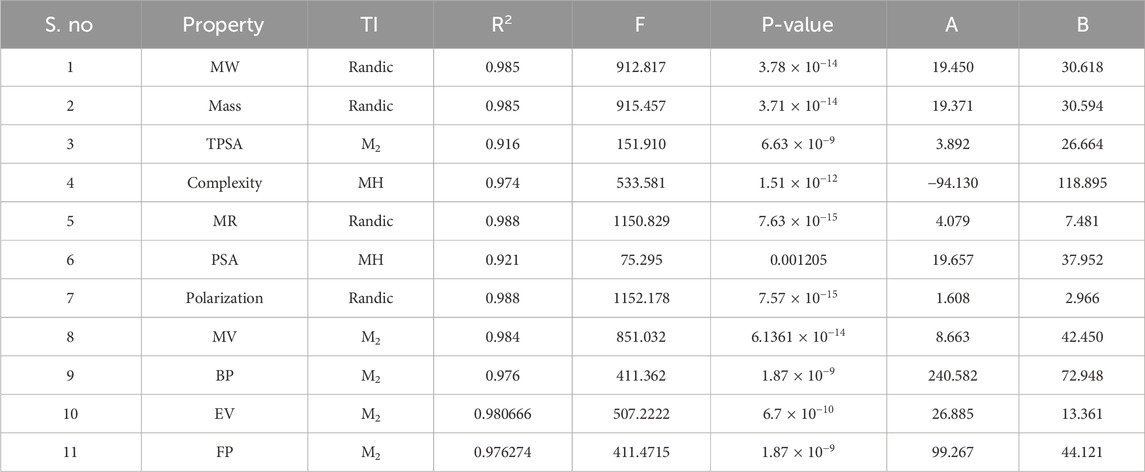Click the 'Property' column header
This screenshot has height=472, width=1145.
pyautogui.click(x=222, y=25)
